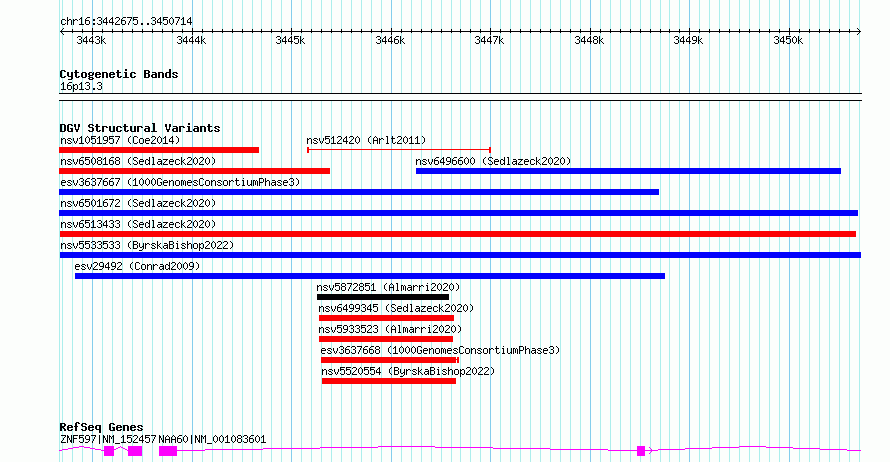This screenshot has width=890, height=462.
Task: Click the 3448k ruler tick label
Action: (589, 41)
